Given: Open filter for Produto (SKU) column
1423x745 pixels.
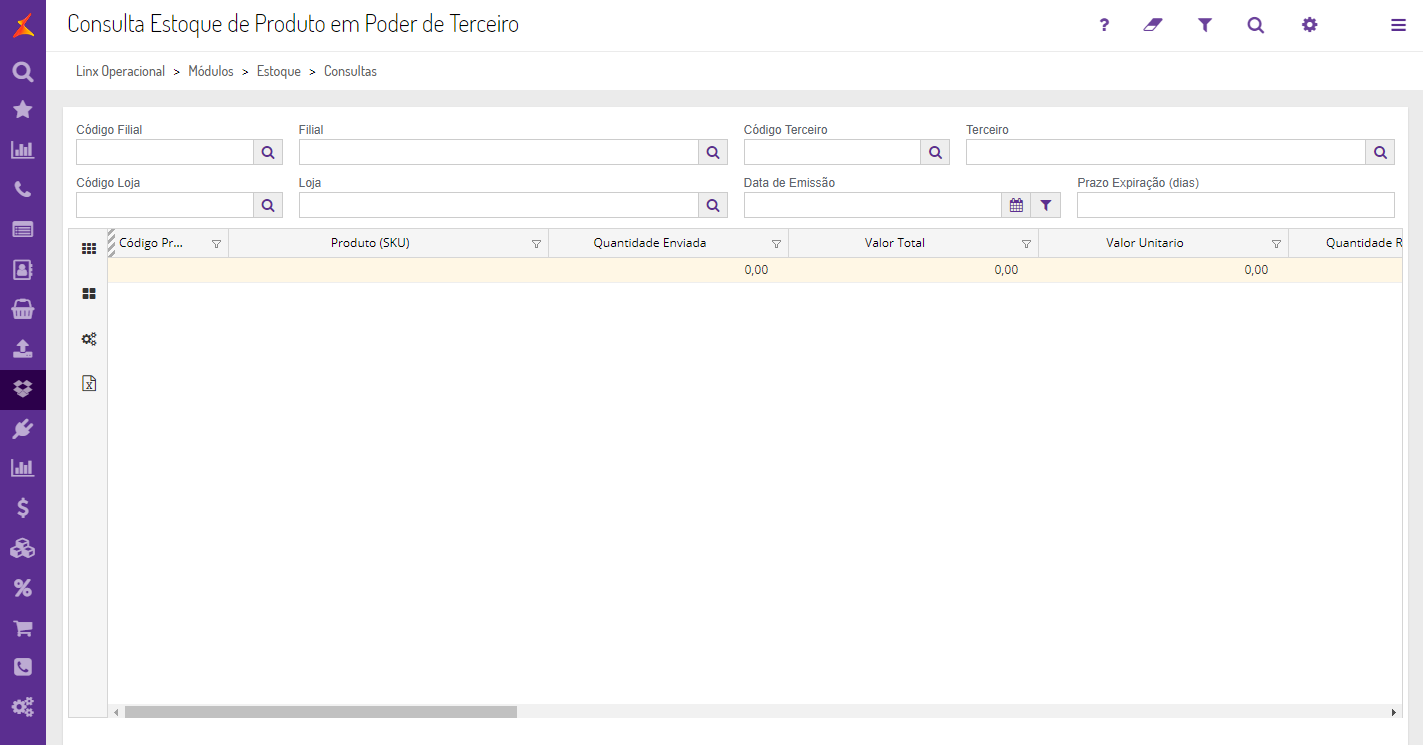Looking at the screenshot, I should coord(536,244).
